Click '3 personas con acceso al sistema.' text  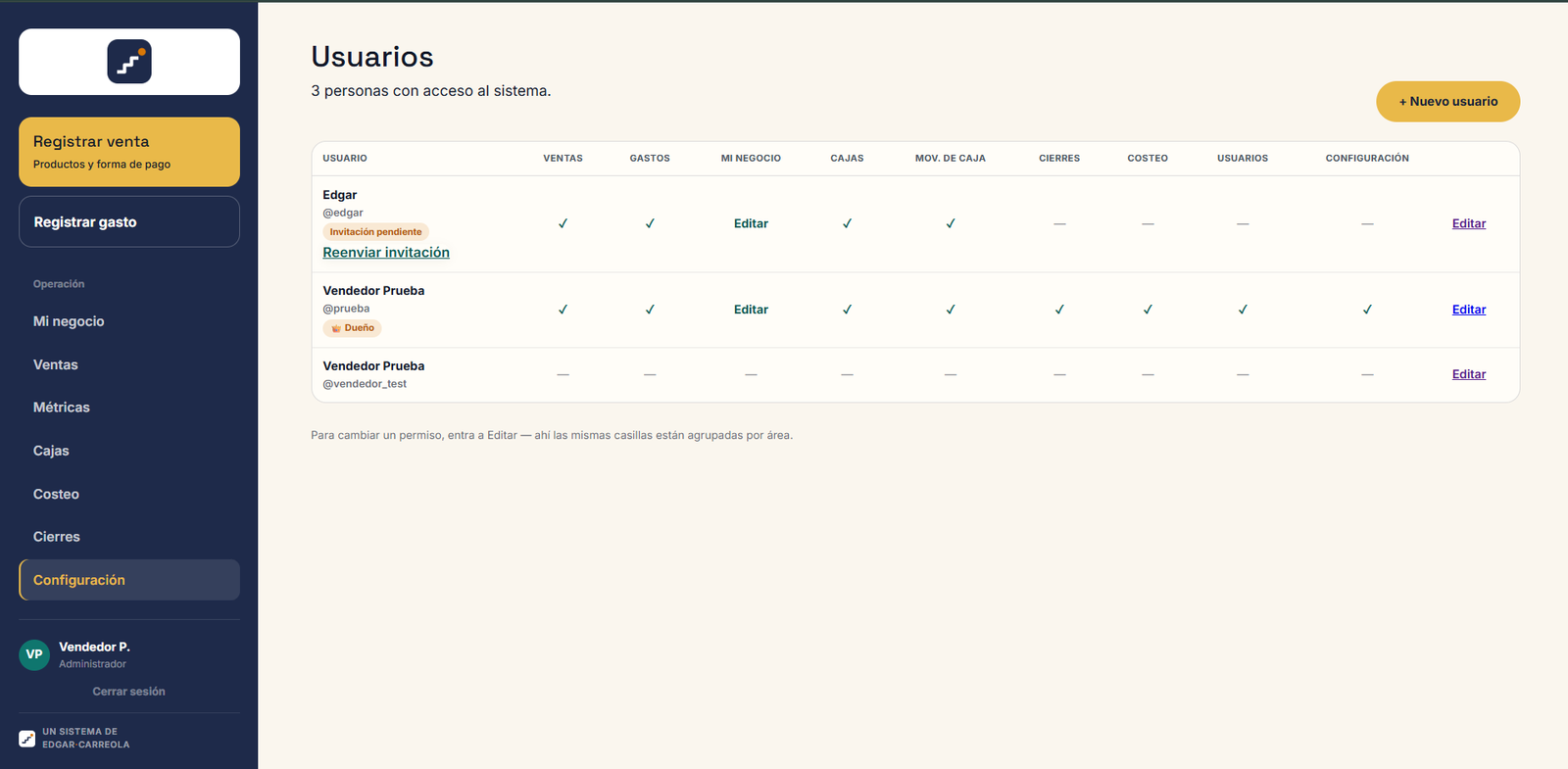(x=431, y=91)
